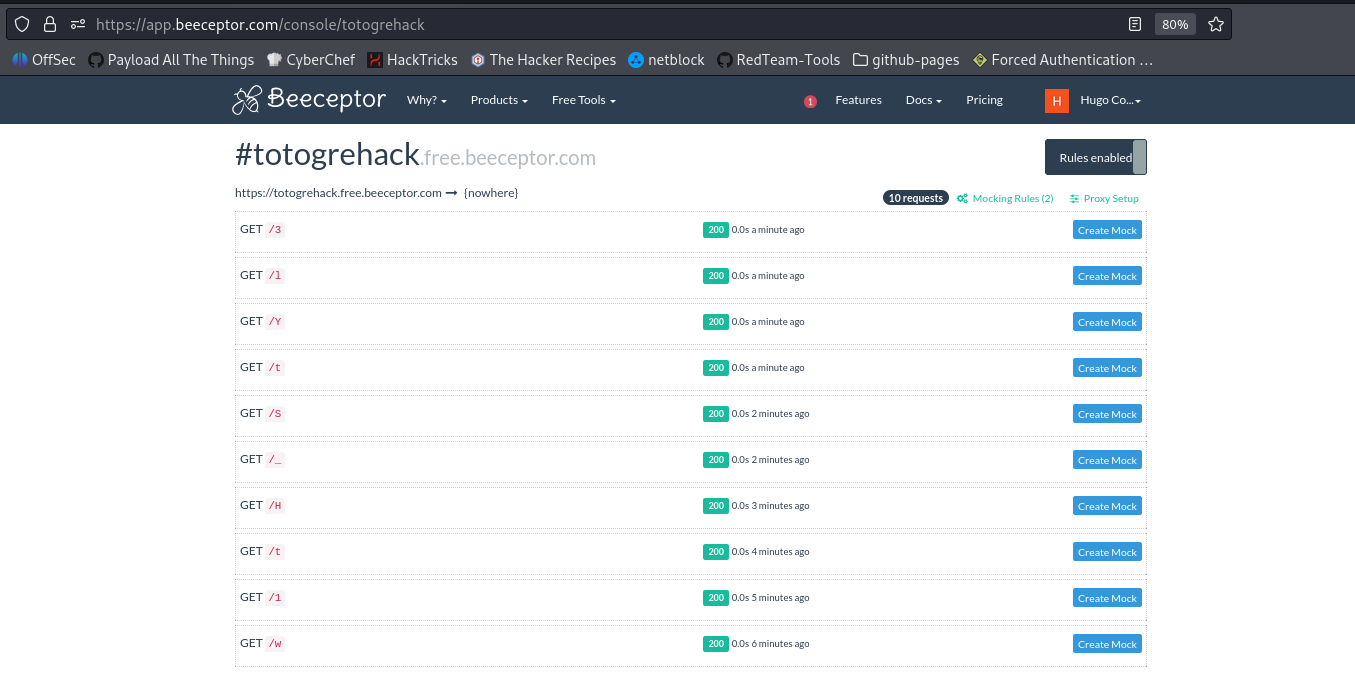Image resolution: width=1355 pixels, height=687 pixels.
Task: Click the "6 minutes ago" timestamp
Action: coord(780,644)
